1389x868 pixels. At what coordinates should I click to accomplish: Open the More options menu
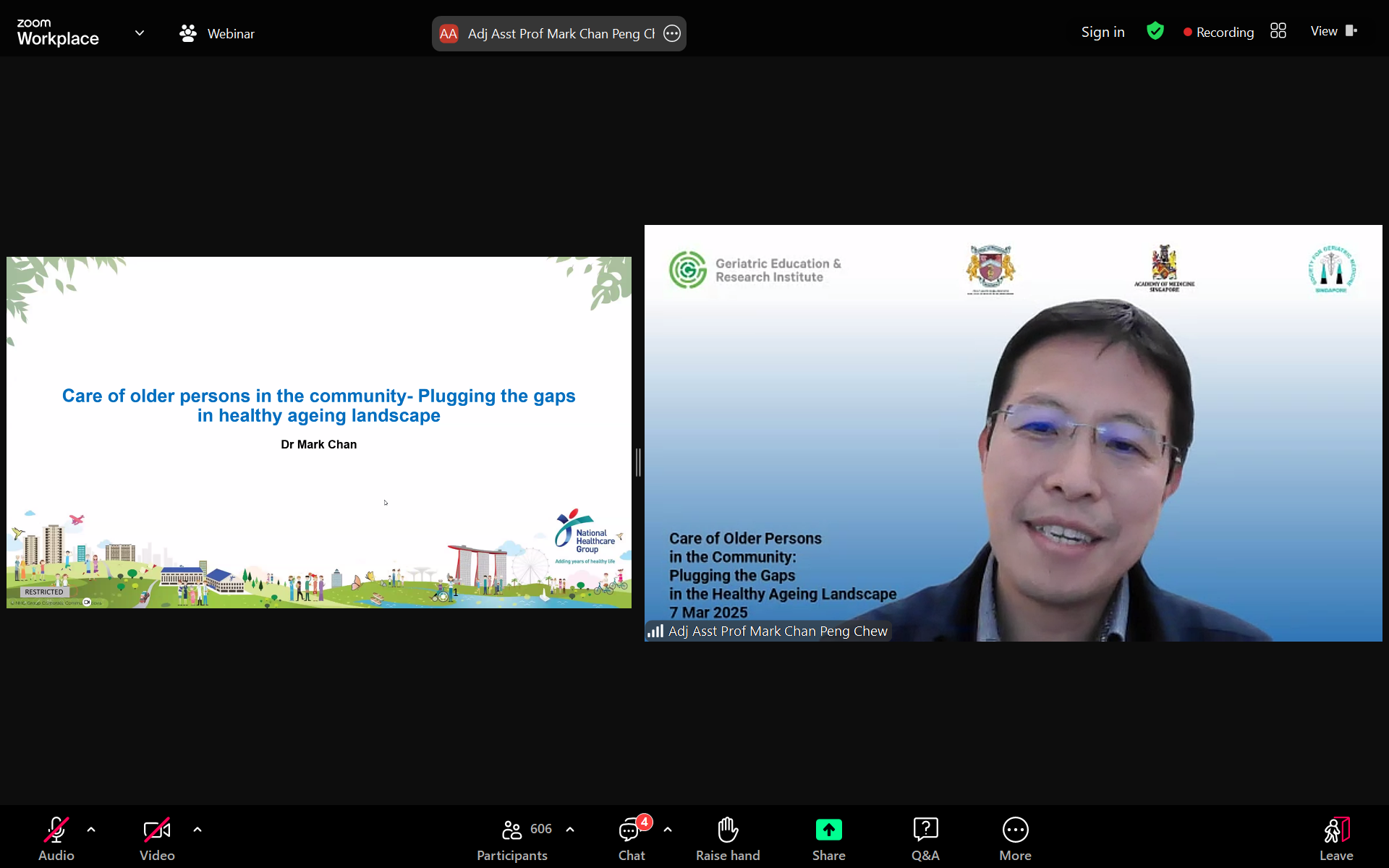pyautogui.click(x=1015, y=830)
